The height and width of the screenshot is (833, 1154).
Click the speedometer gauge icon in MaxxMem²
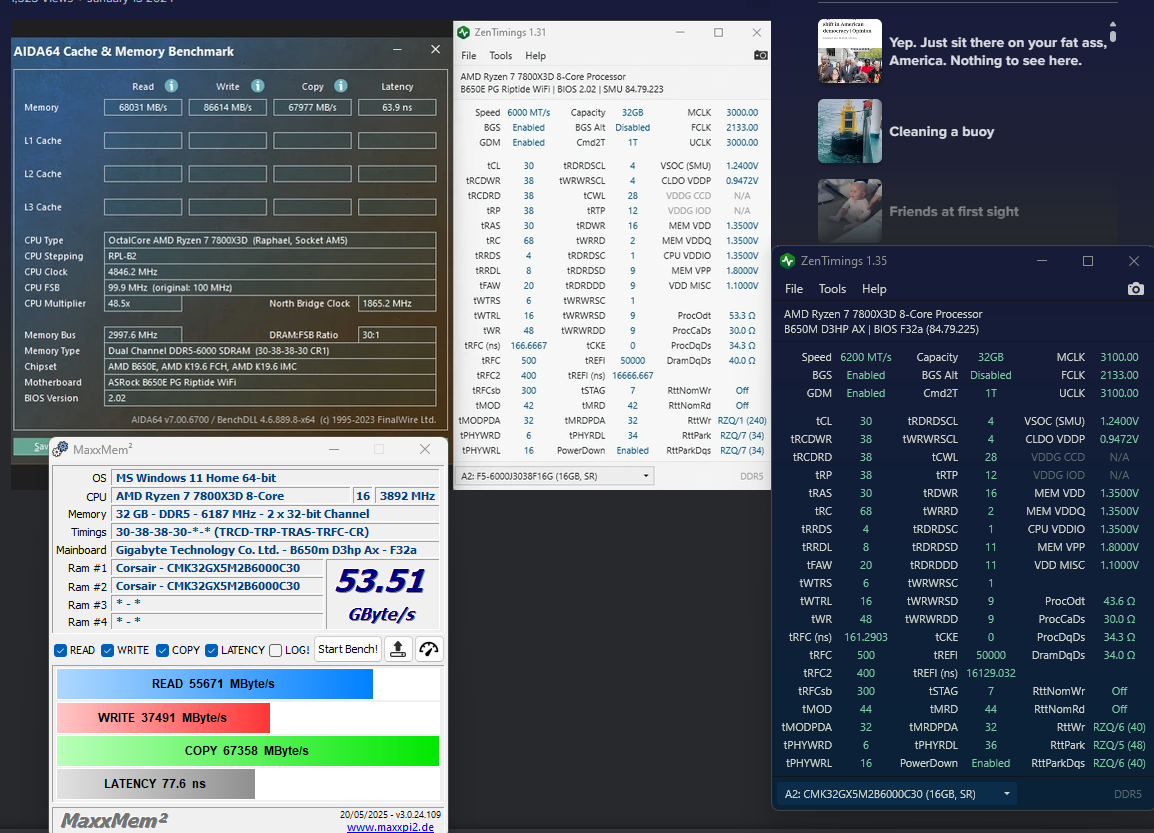coord(429,649)
